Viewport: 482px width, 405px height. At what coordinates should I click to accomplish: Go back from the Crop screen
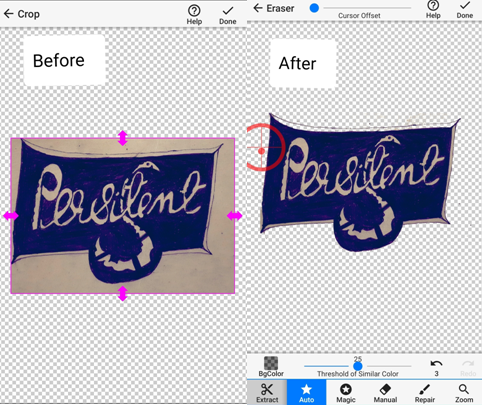tap(8, 14)
